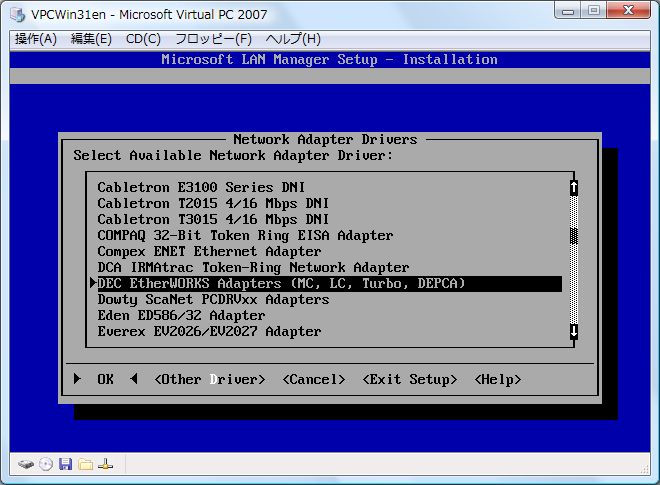
Task: Minimize the Virtual PC window
Action: (568, 11)
